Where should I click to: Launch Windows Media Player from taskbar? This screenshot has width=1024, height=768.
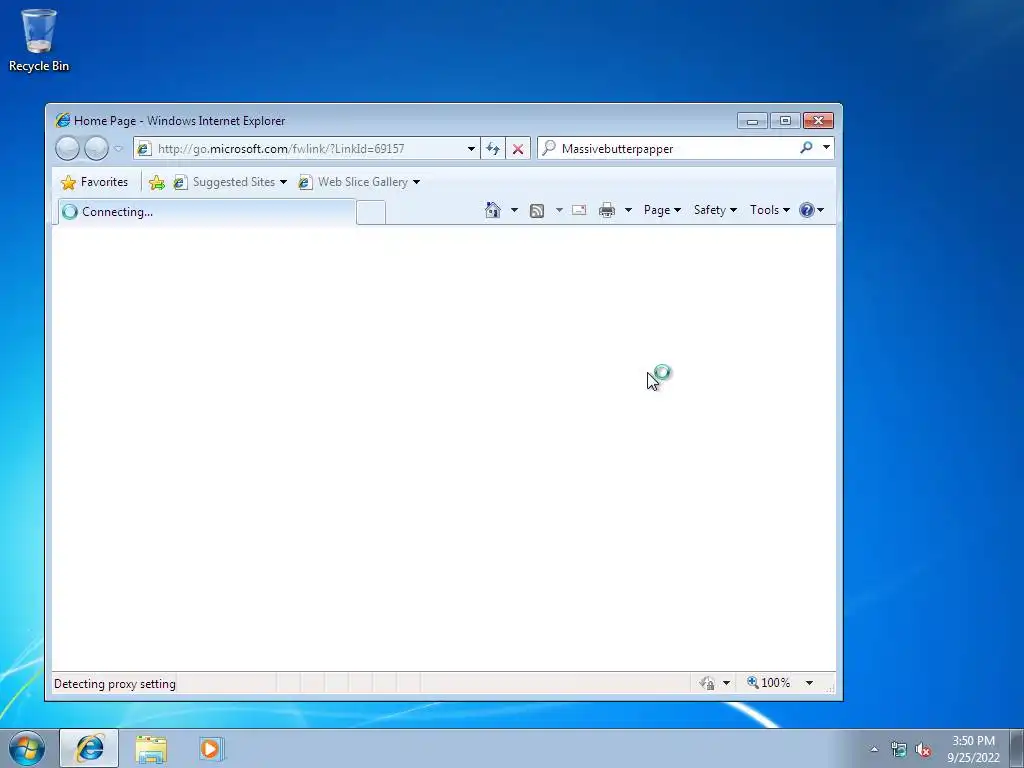point(211,748)
